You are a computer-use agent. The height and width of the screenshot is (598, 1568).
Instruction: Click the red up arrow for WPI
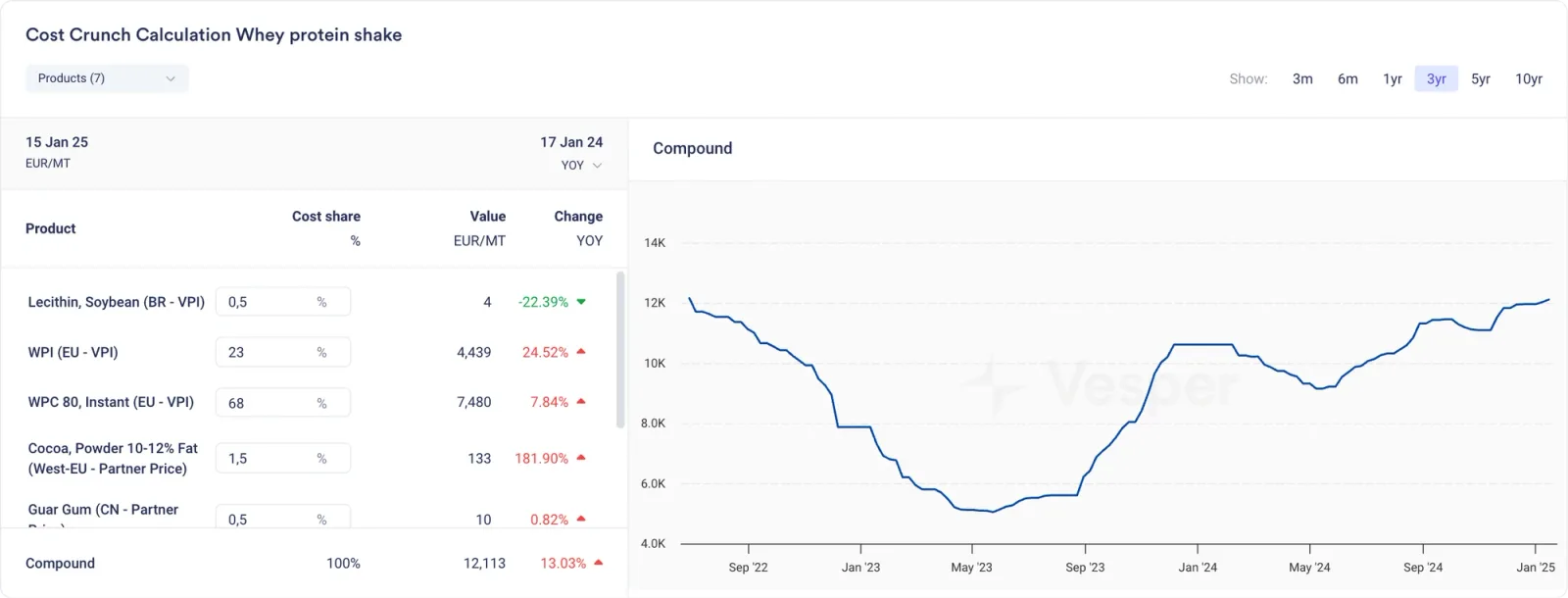(581, 352)
